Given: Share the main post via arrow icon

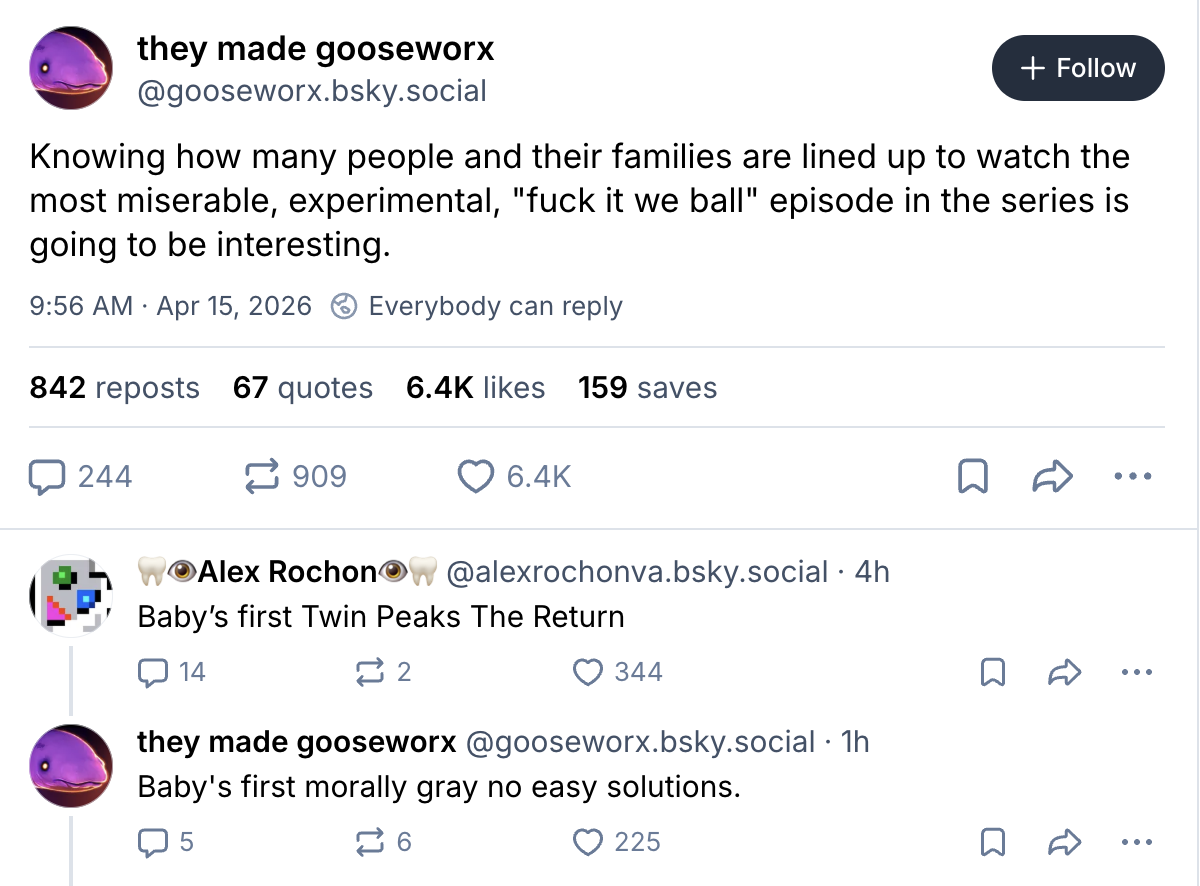Looking at the screenshot, I should click(1052, 477).
